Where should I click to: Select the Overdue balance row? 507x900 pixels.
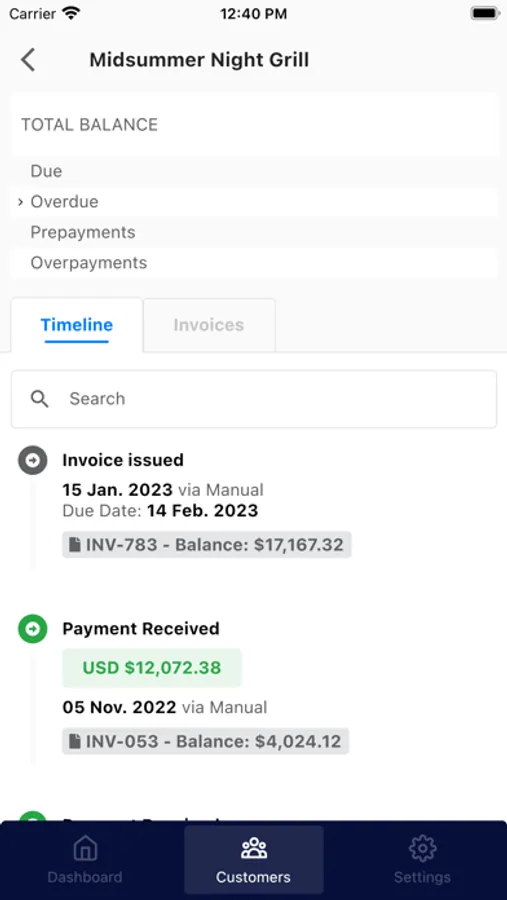[x=254, y=202]
